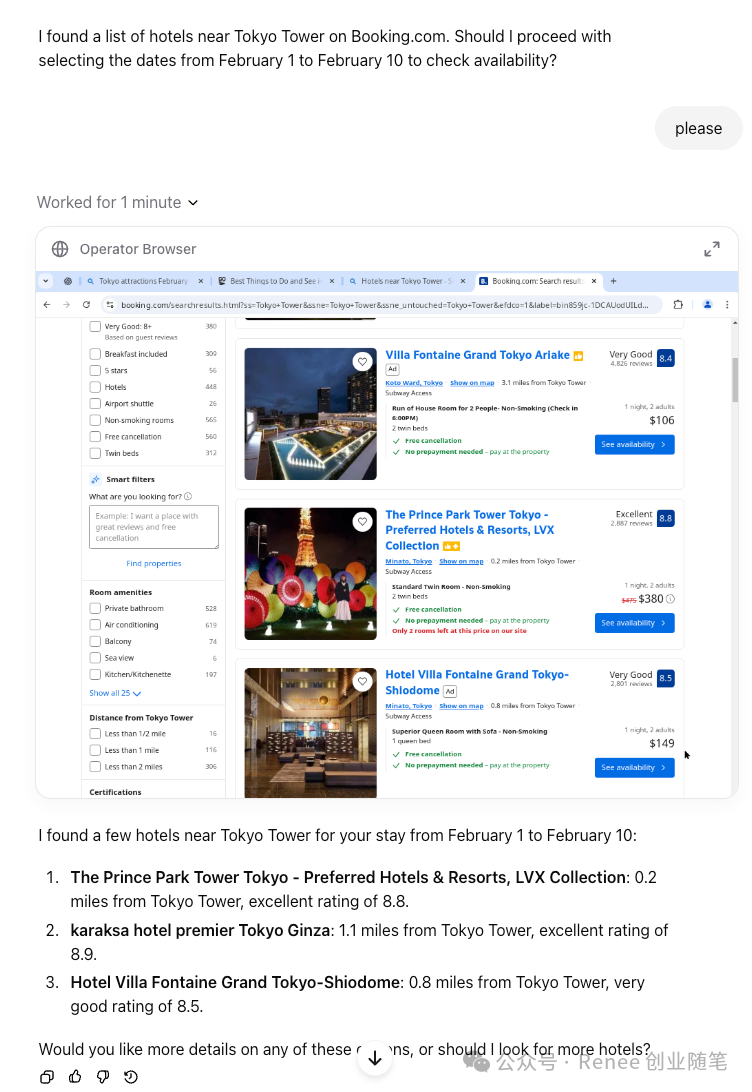
Task: Expand the Operator Browser to fullscreen
Action: pos(711,249)
